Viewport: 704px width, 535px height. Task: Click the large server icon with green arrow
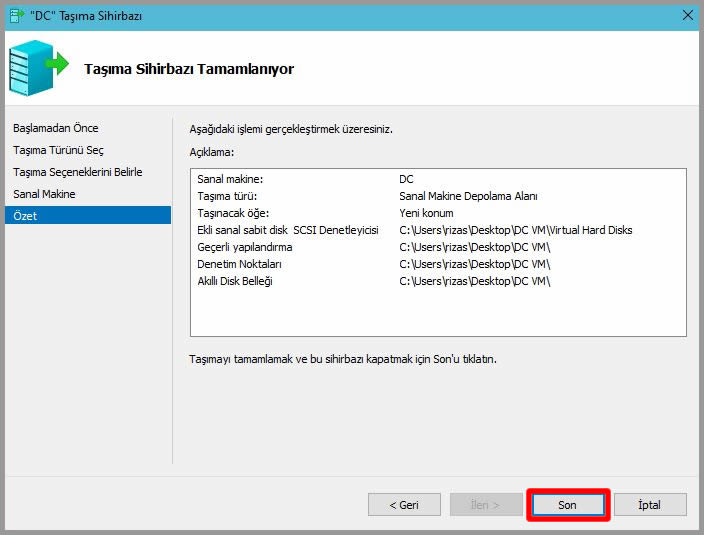(x=38, y=69)
